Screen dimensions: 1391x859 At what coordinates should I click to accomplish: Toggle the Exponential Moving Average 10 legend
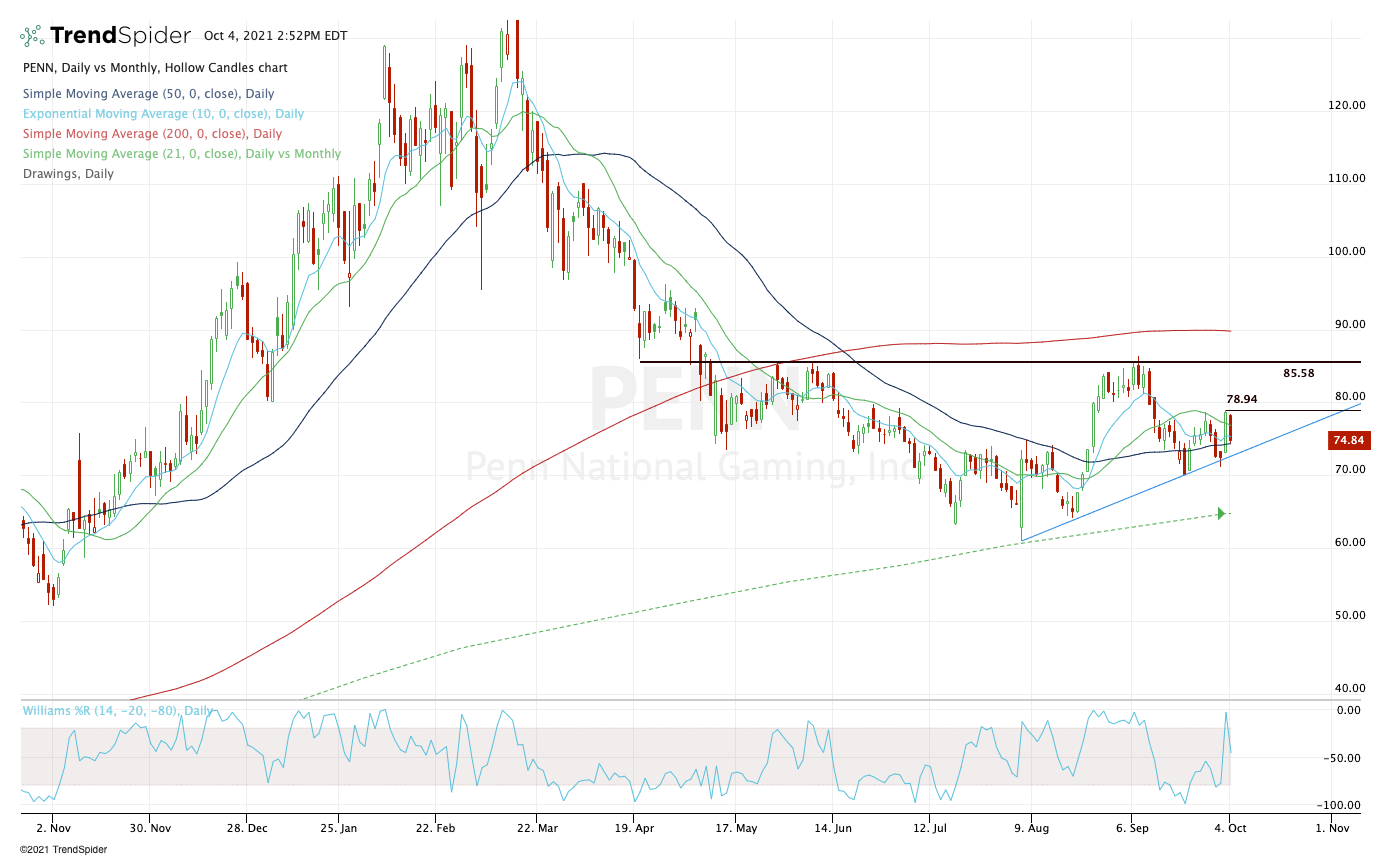[163, 114]
